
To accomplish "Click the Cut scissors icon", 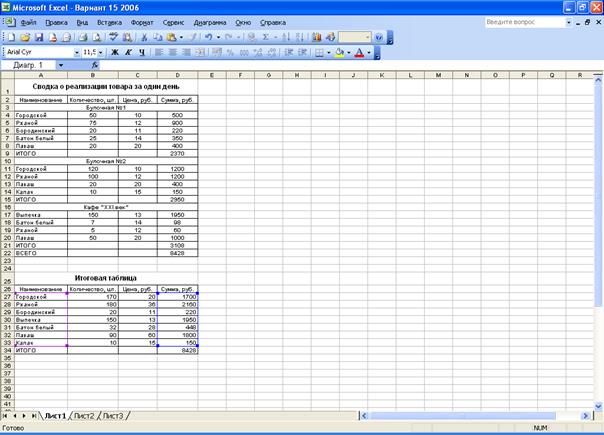I will click(x=144, y=37).
